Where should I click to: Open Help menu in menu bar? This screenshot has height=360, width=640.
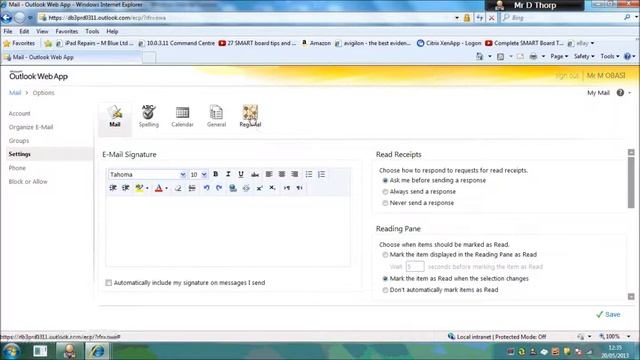click(x=112, y=31)
